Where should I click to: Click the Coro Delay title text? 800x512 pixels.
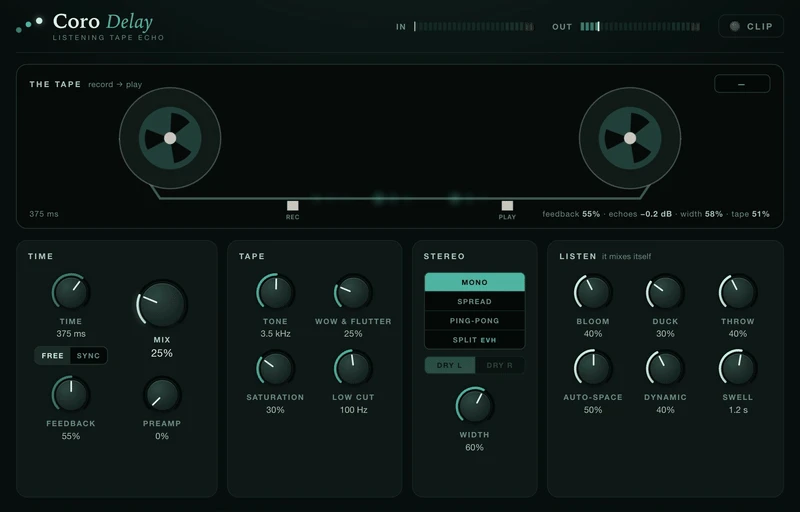(103, 21)
